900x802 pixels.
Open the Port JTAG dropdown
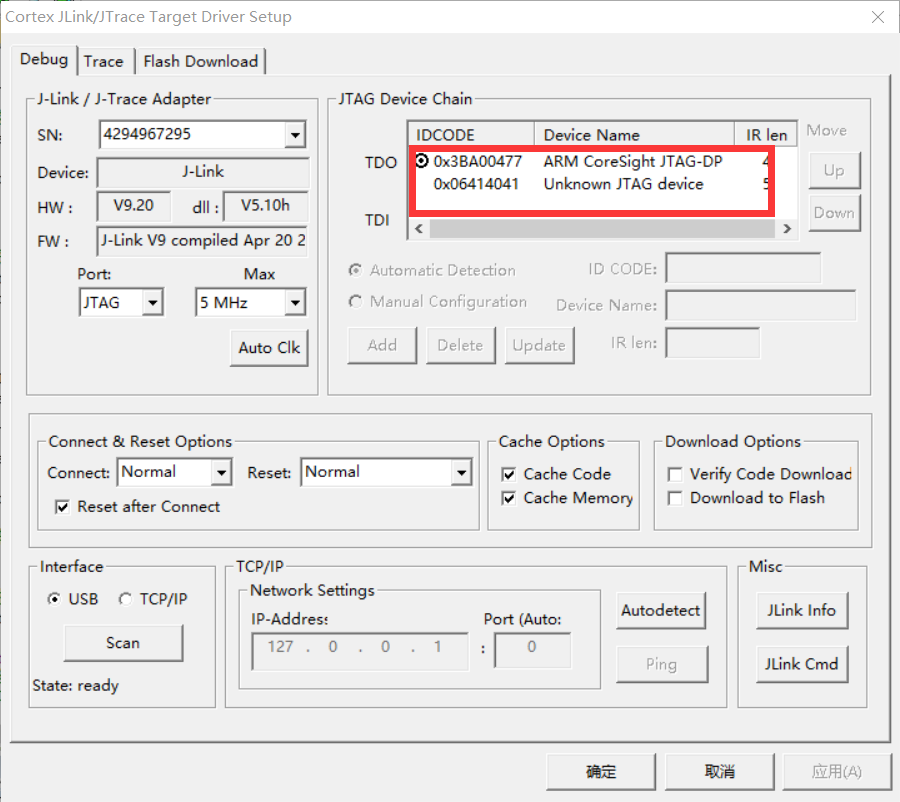tap(152, 303)
